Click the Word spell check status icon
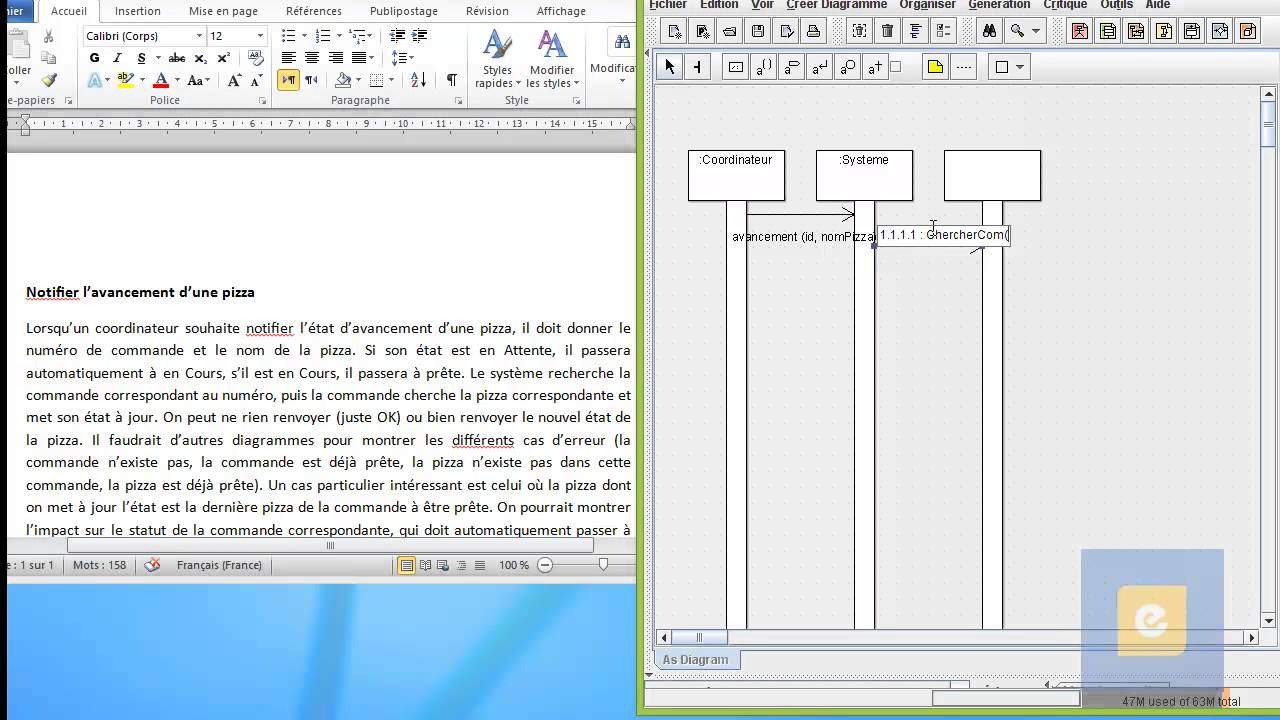The height and width of the screenshot is (720, 1280). [152, 565]
